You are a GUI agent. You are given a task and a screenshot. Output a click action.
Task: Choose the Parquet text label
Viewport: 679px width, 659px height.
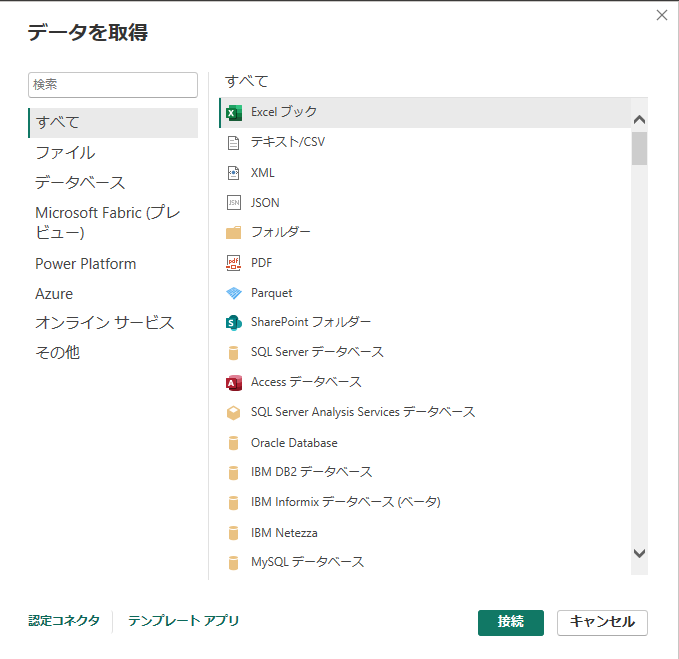tap(272, 293)
